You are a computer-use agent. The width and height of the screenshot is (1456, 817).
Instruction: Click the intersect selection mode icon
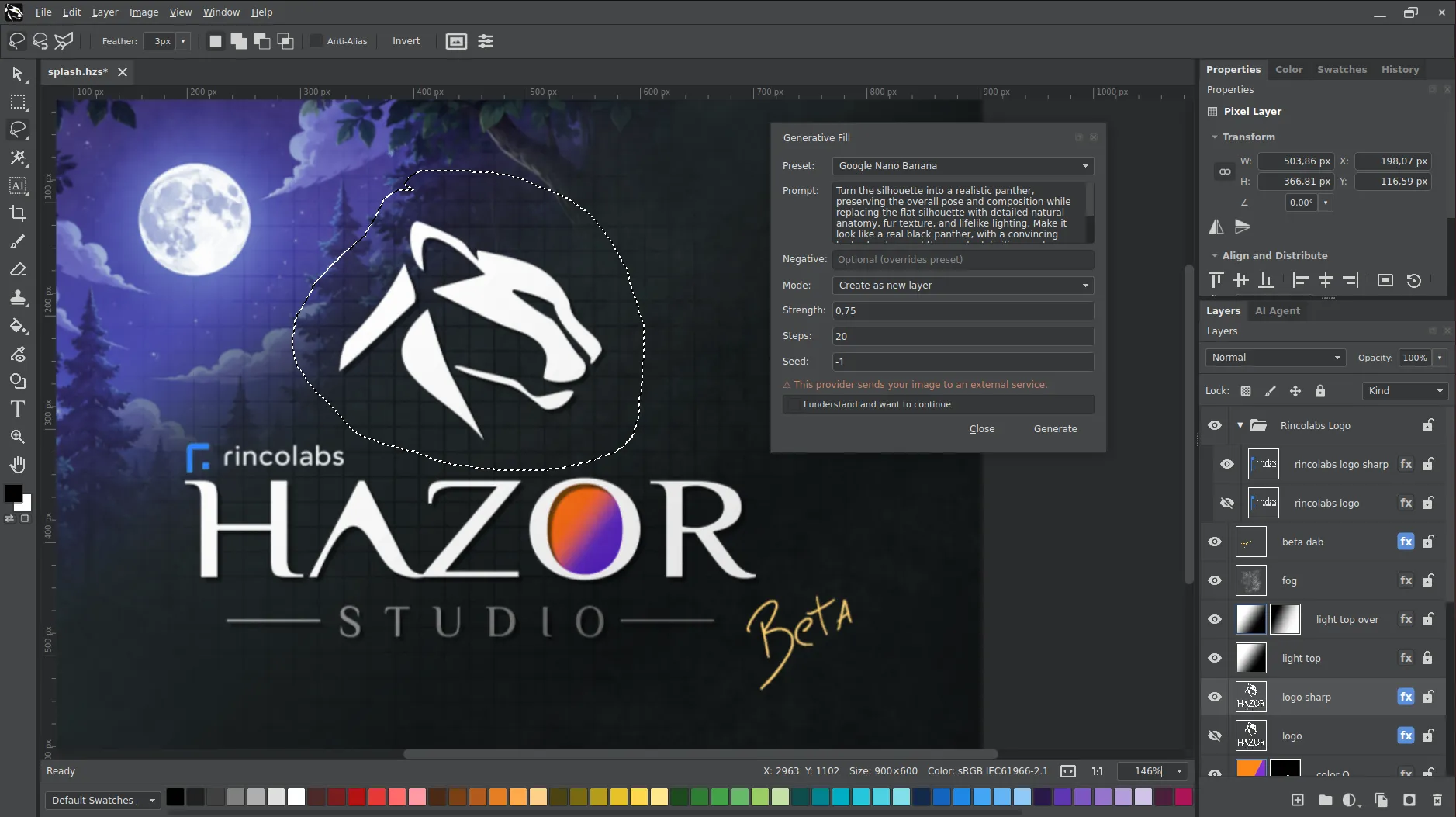(x=285, y=41)
